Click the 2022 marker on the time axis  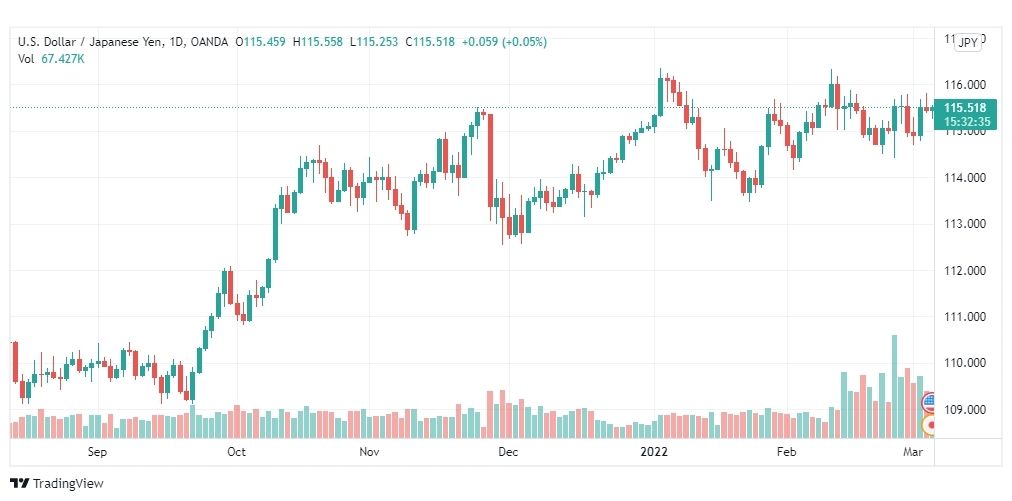point(653,451)
